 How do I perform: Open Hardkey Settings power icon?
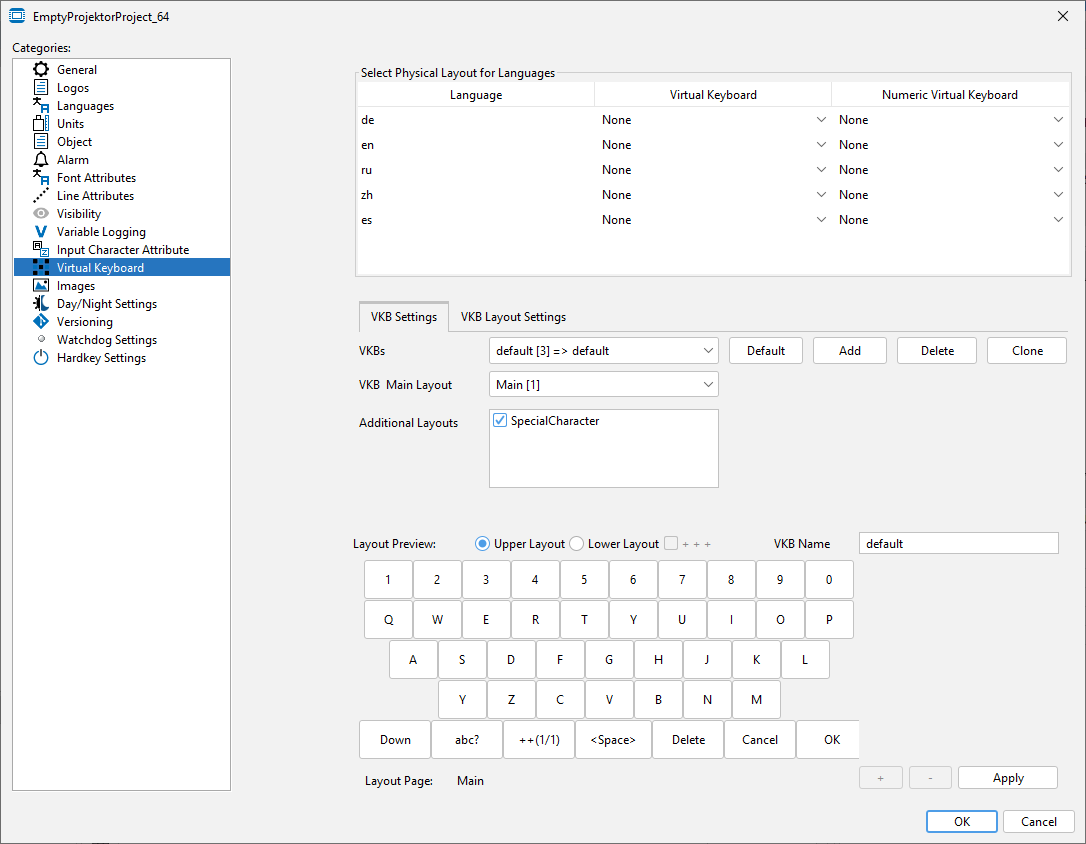tap(41, 358)
